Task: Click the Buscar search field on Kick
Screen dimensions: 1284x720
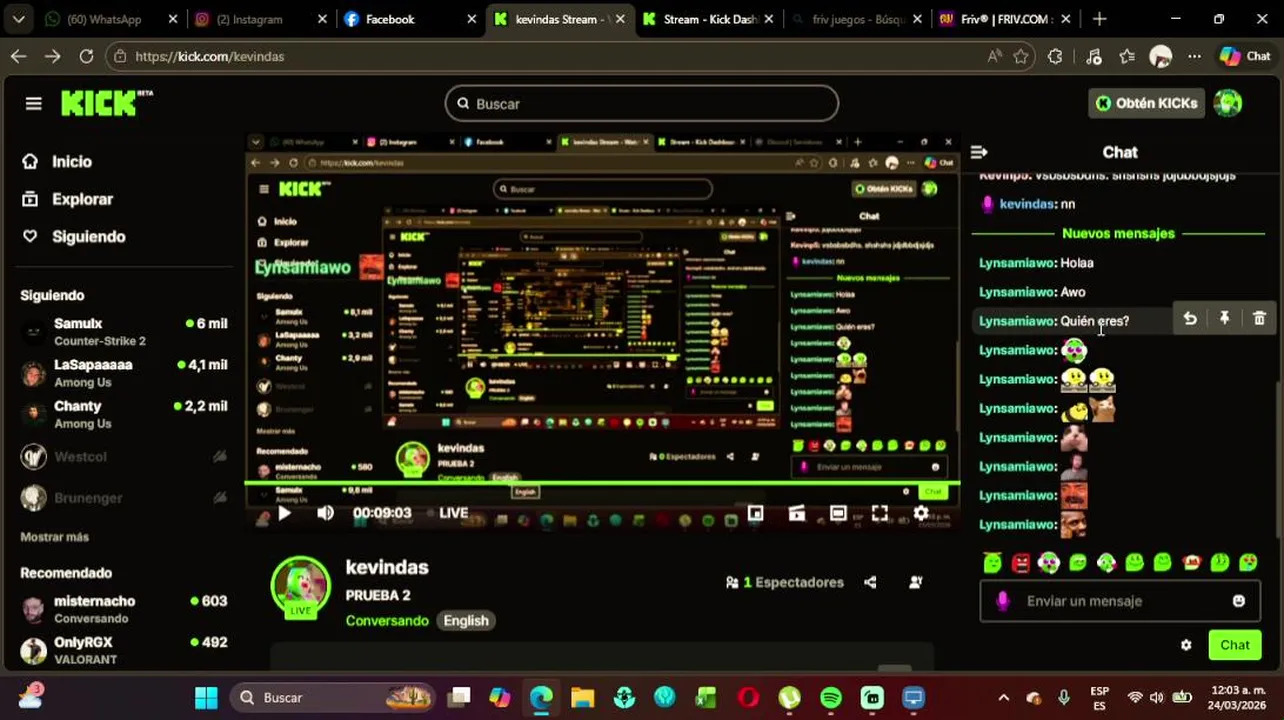Action: click(x=641, y=103)
